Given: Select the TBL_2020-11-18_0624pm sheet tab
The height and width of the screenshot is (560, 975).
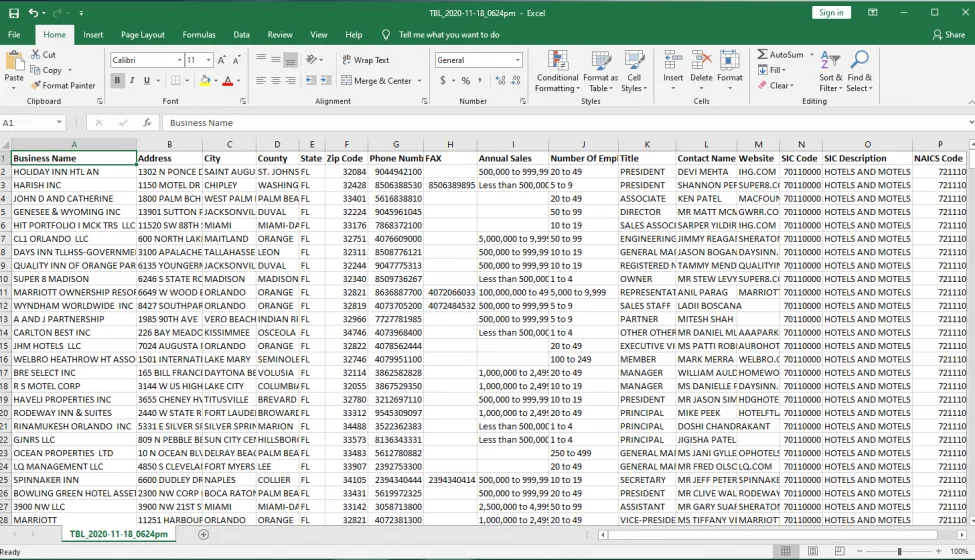Looking at the screenshot, I should pos(119,534).
